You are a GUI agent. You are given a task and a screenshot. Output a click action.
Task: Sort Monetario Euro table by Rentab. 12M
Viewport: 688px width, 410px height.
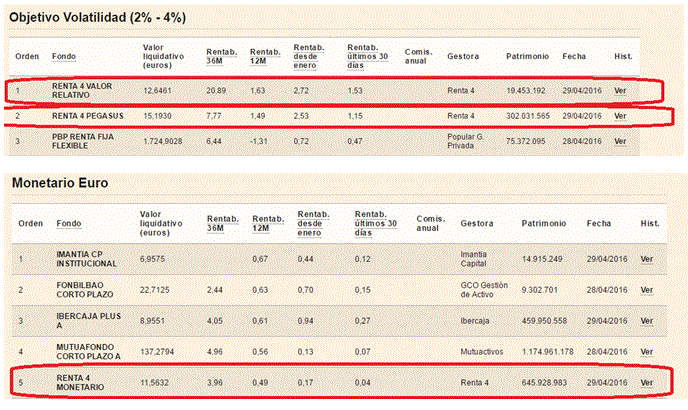268,223
